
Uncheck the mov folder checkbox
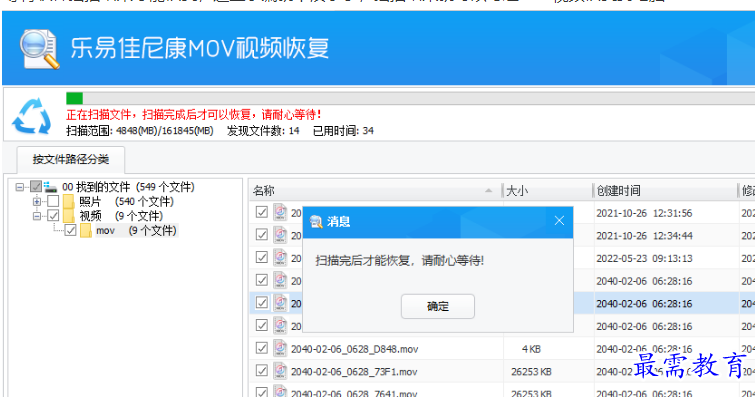click(x=70, y=230)
